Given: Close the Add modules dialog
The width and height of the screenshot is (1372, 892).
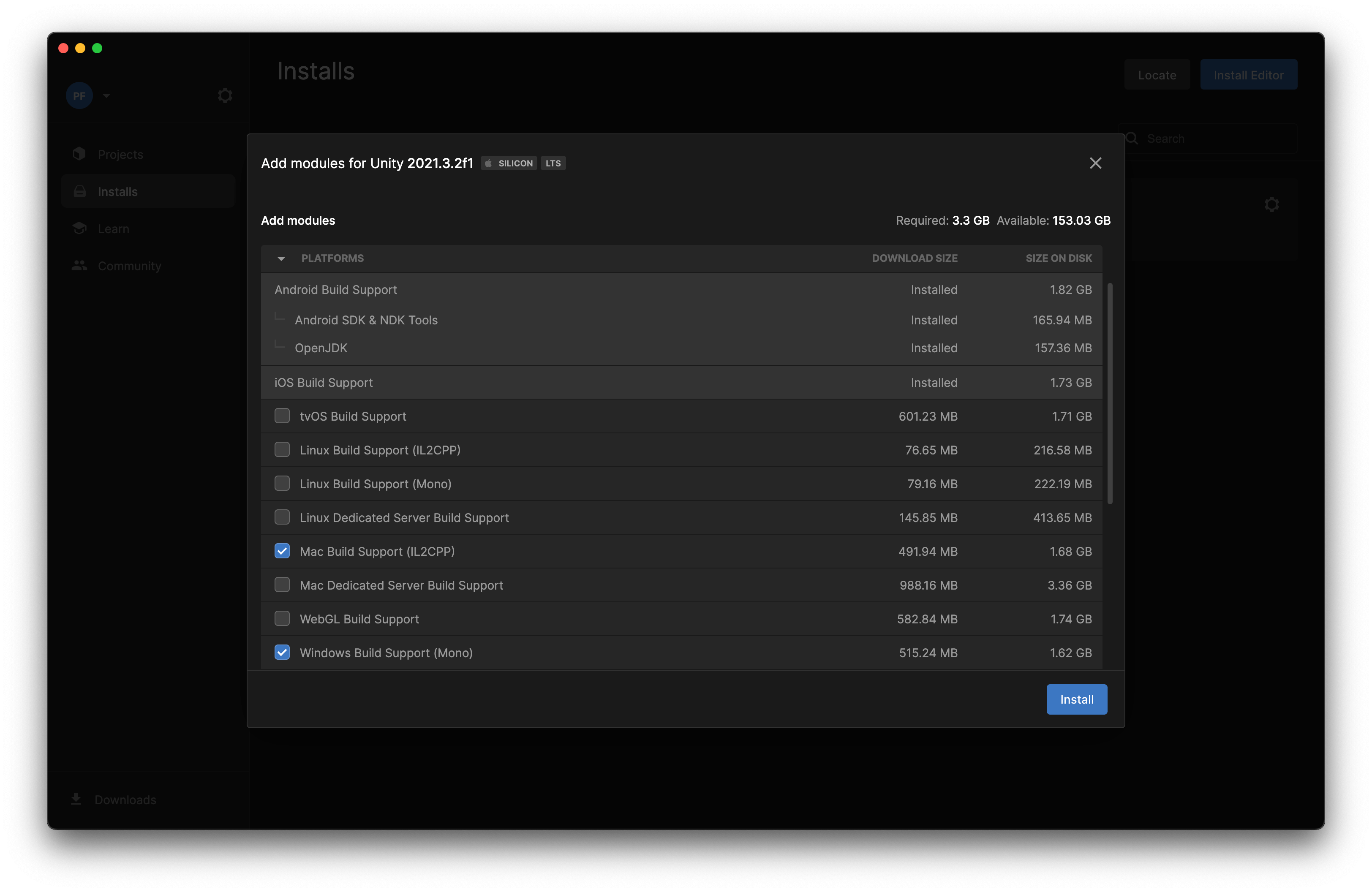Looking at the screenshot, I should tap(1095, 163).
